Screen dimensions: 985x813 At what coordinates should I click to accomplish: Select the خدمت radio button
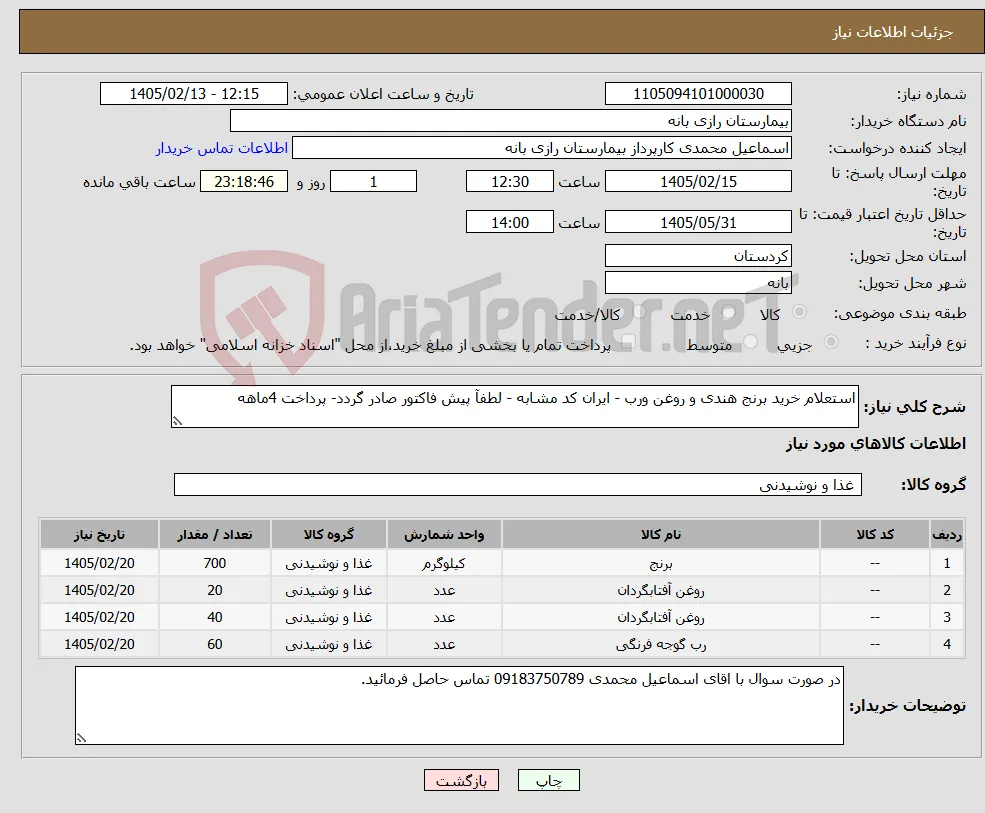[x=729, y=312]
